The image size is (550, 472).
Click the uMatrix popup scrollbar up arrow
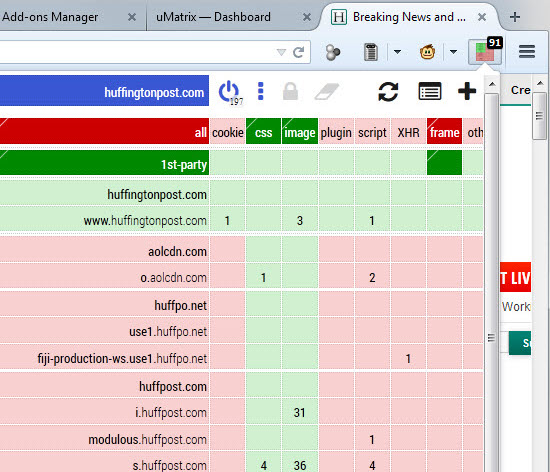pyautogui.click(x=492, y=84)
